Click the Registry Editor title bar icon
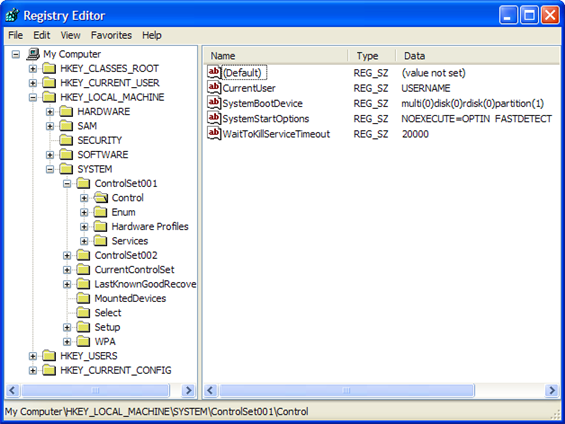This screenshot has width=565, height=424. [13, 15]
